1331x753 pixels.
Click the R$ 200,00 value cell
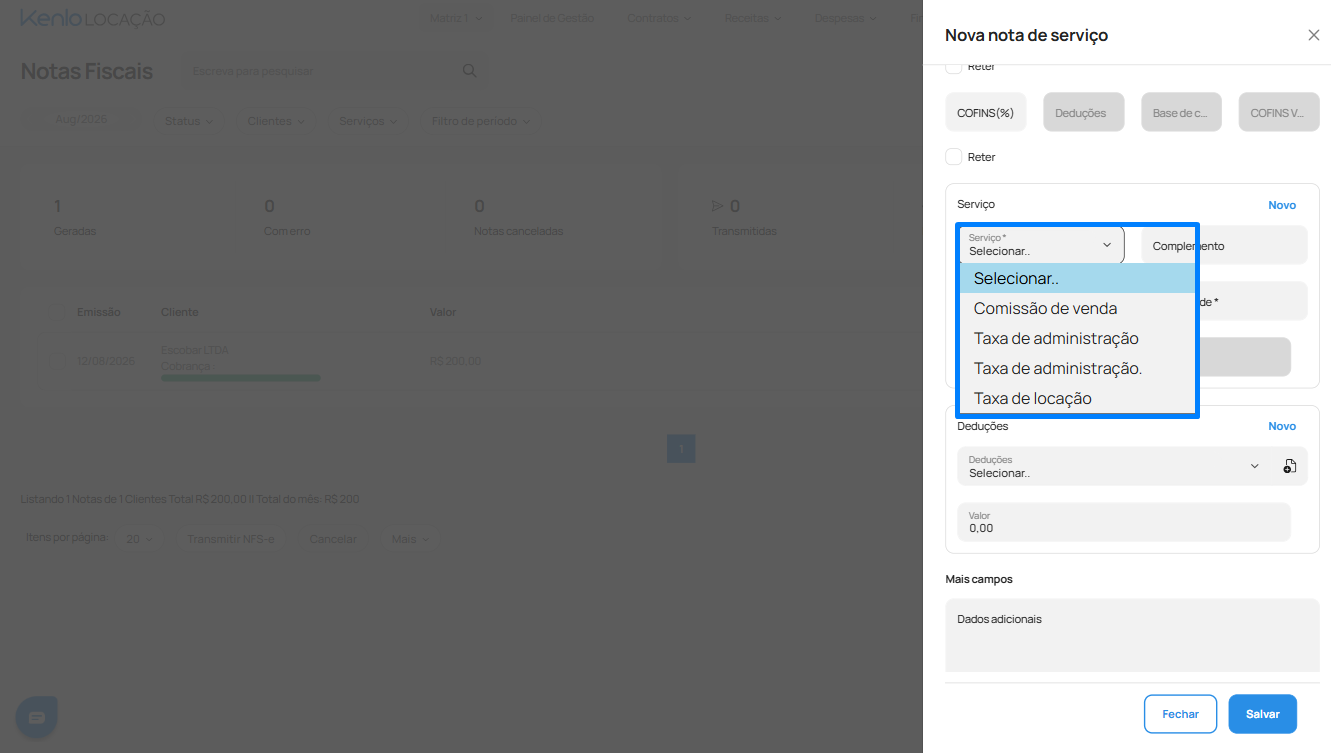pyautogui.click(x=455, y=361)
